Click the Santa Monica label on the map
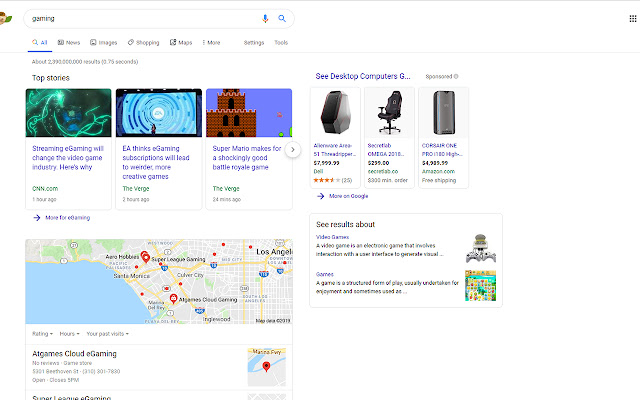Image resolution: width=640 pixels, height=400 pixels. click(x=131, y=276)
